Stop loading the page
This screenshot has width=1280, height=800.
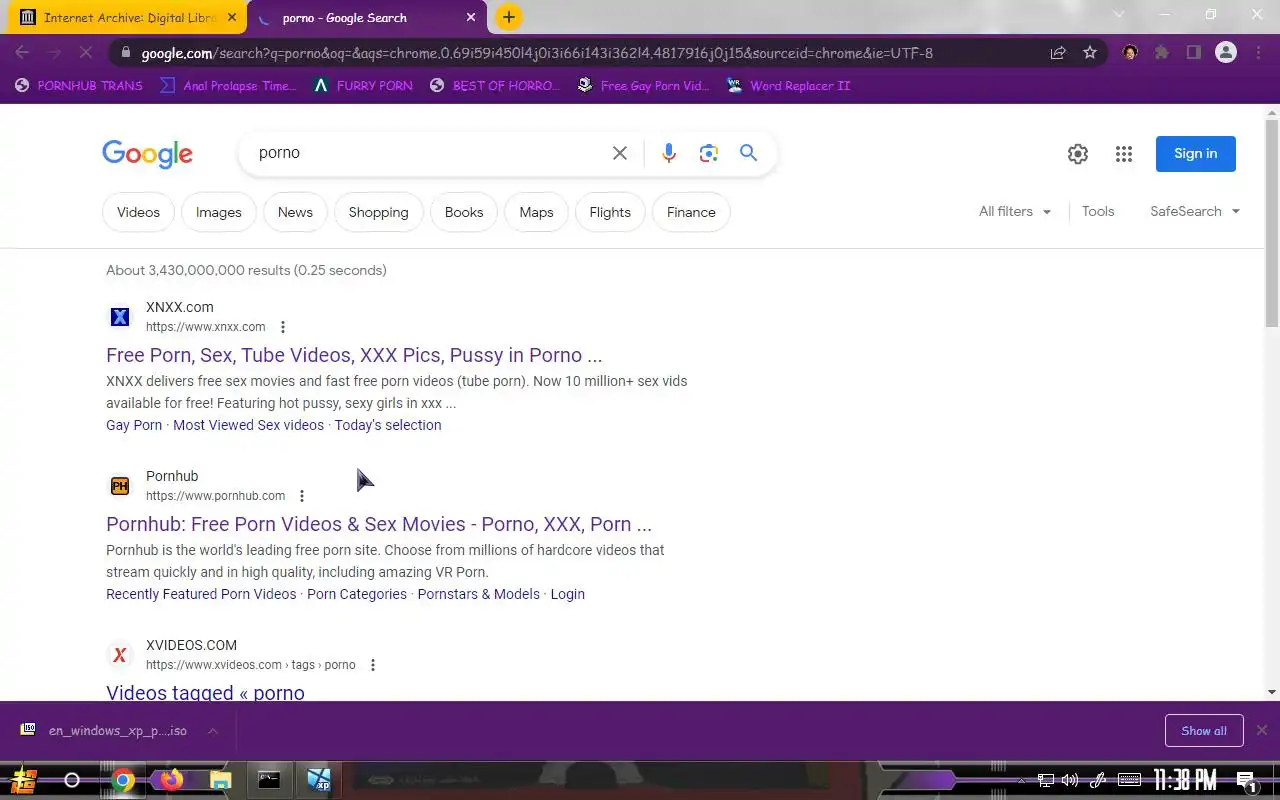point(85,53)
